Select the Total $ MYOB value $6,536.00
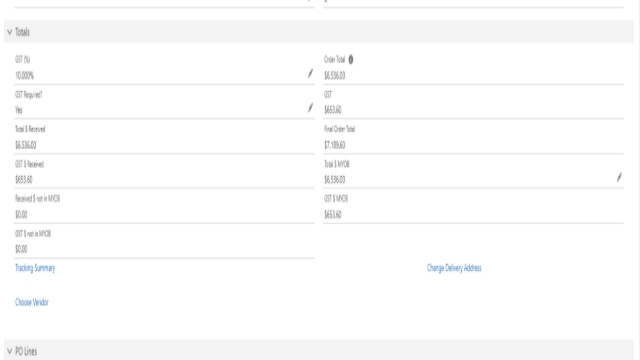640x360 pixels. point(335,180)
